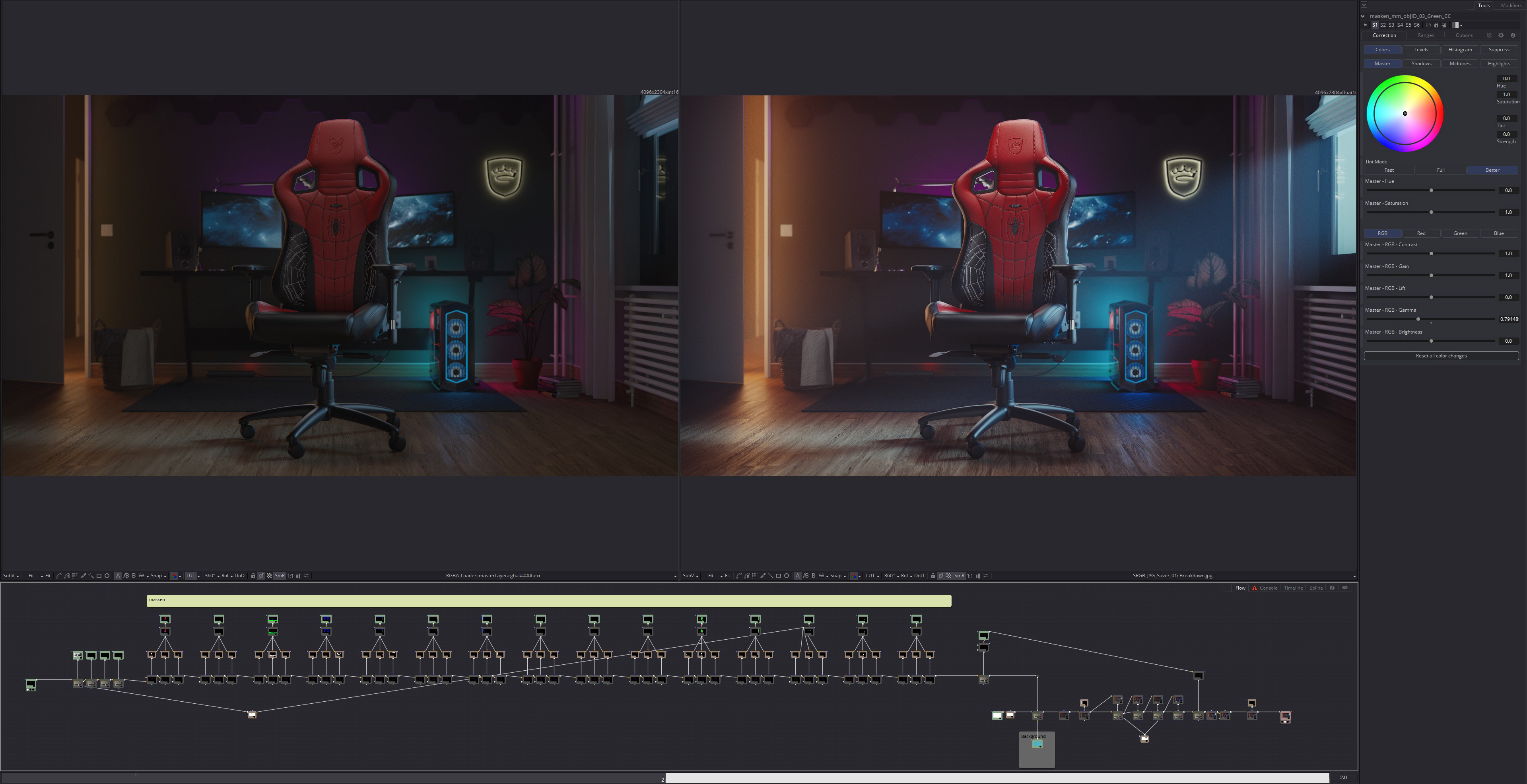
Task: Click the masken underlay label in flow
Action: (157, 600)
